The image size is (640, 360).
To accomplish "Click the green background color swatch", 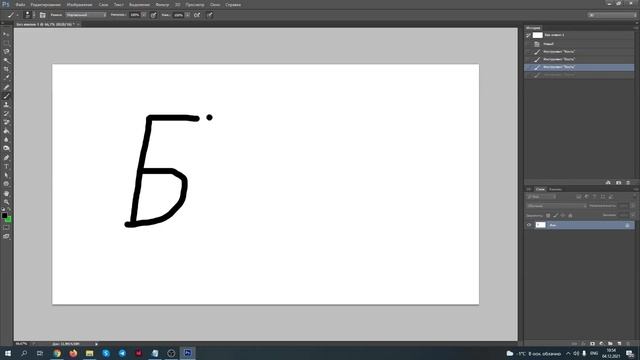I will coord(9,220).
